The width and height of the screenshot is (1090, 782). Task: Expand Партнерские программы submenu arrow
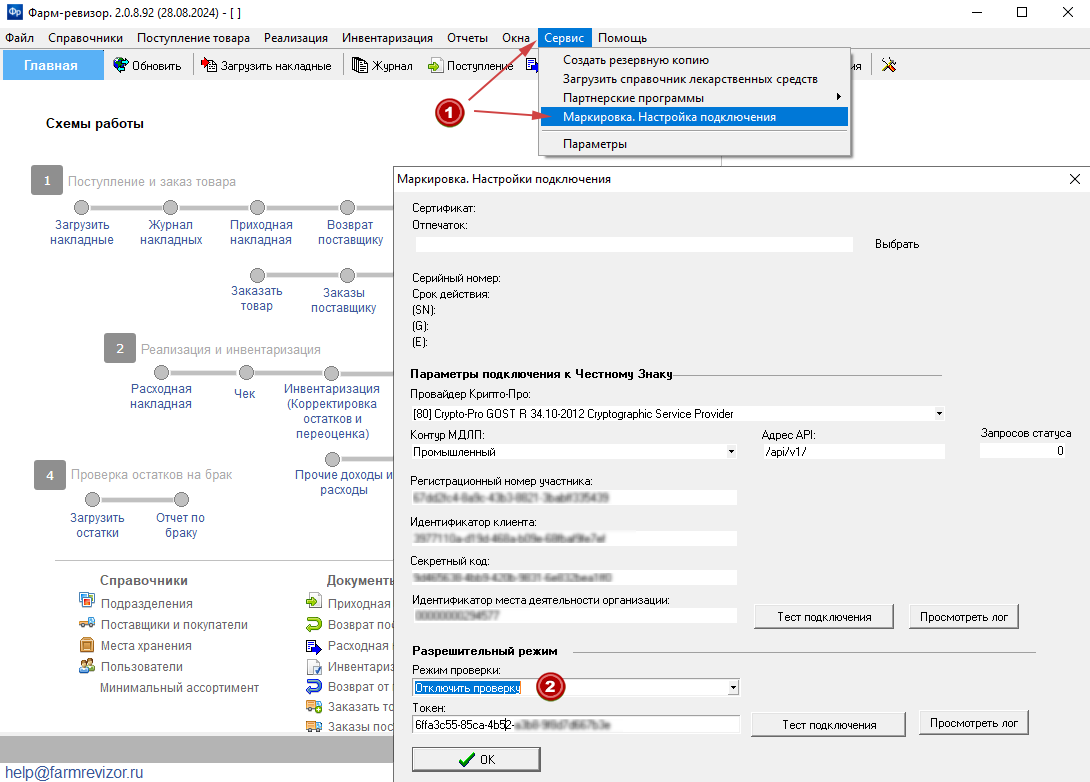click(x=839, y=97)
